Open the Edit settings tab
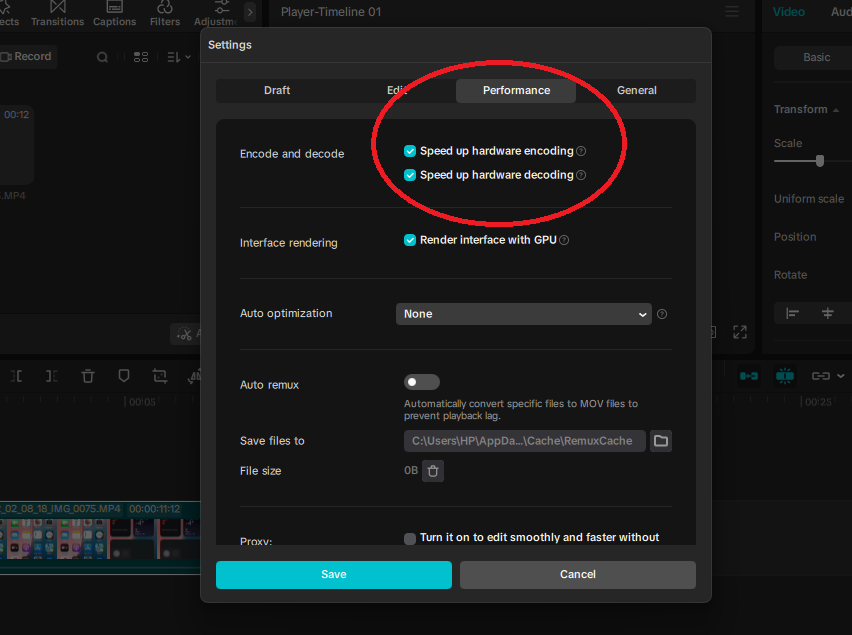 (397, 91)
